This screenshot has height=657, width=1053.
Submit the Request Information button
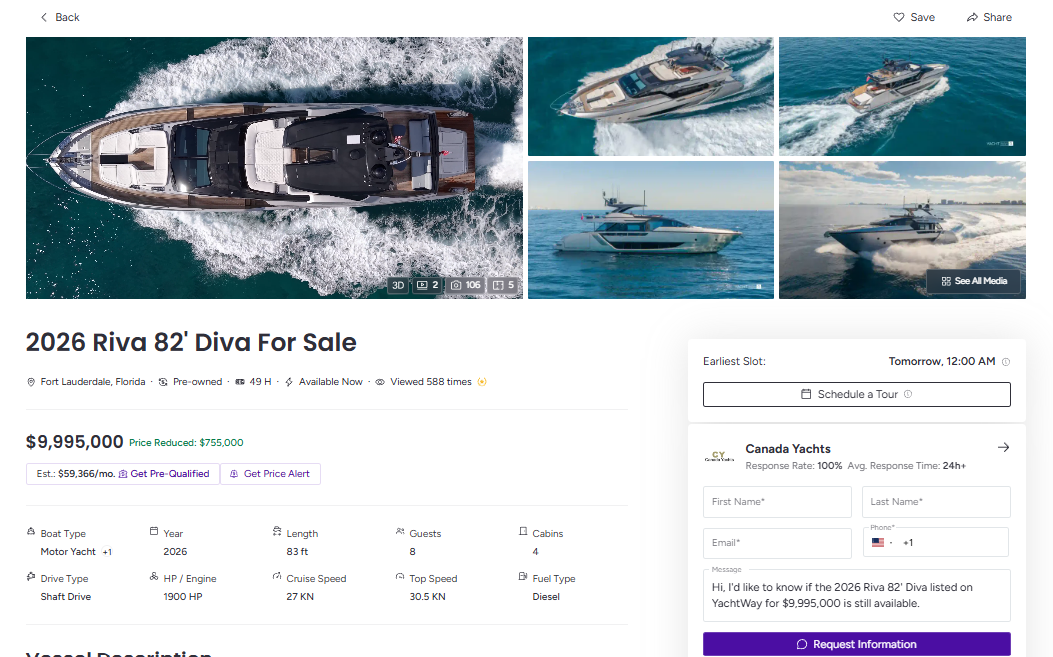856,644
